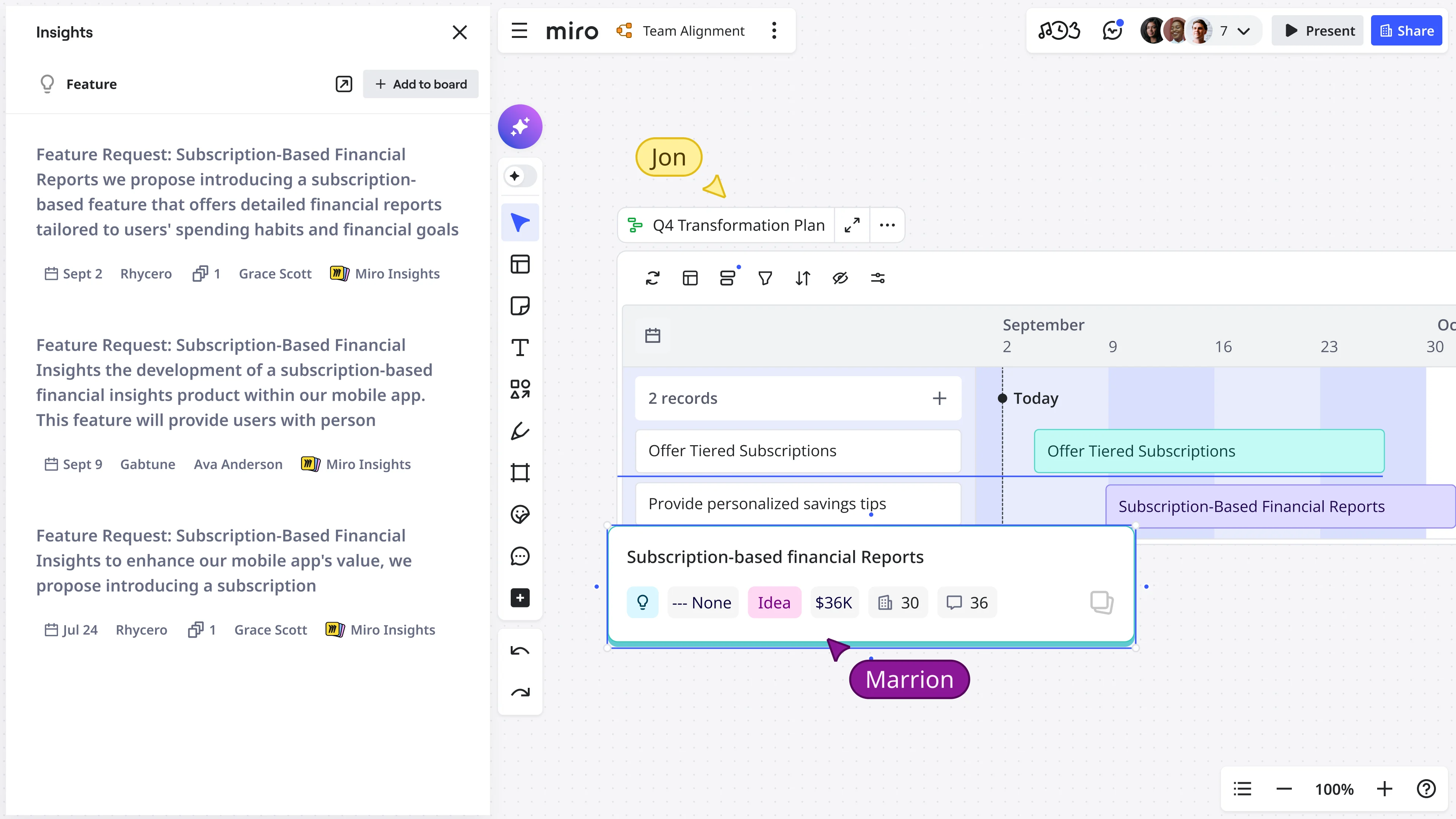
Task: Click the undo arrow
Action: (519, 651)
